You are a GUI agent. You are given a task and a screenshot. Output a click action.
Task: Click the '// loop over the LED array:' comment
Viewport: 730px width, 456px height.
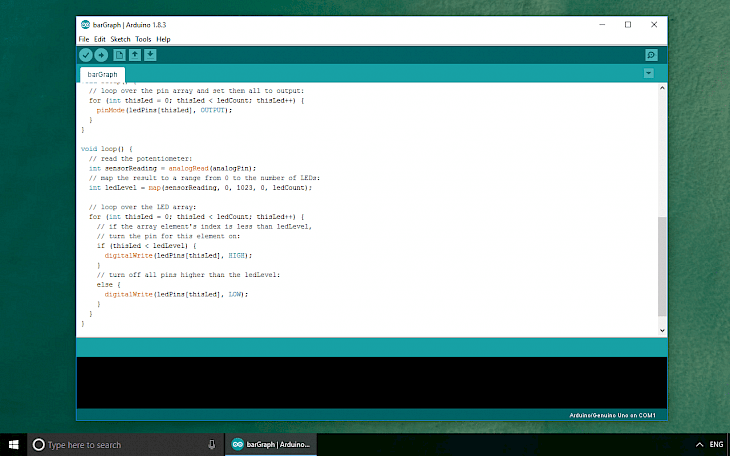pyautogui.click(x=142, y=207)
